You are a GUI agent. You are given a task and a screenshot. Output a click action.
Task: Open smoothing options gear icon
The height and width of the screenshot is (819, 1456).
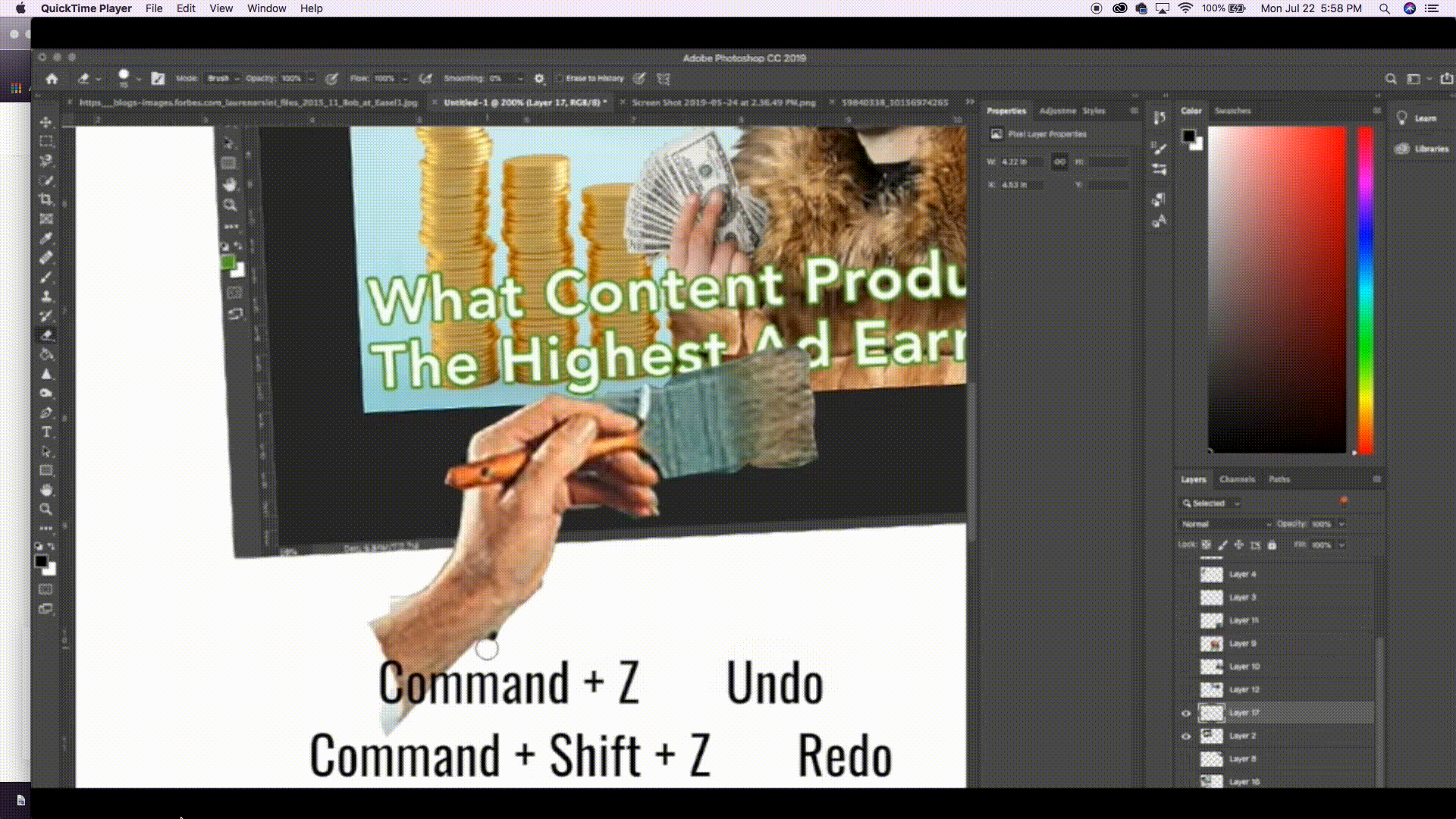(539, 78)
